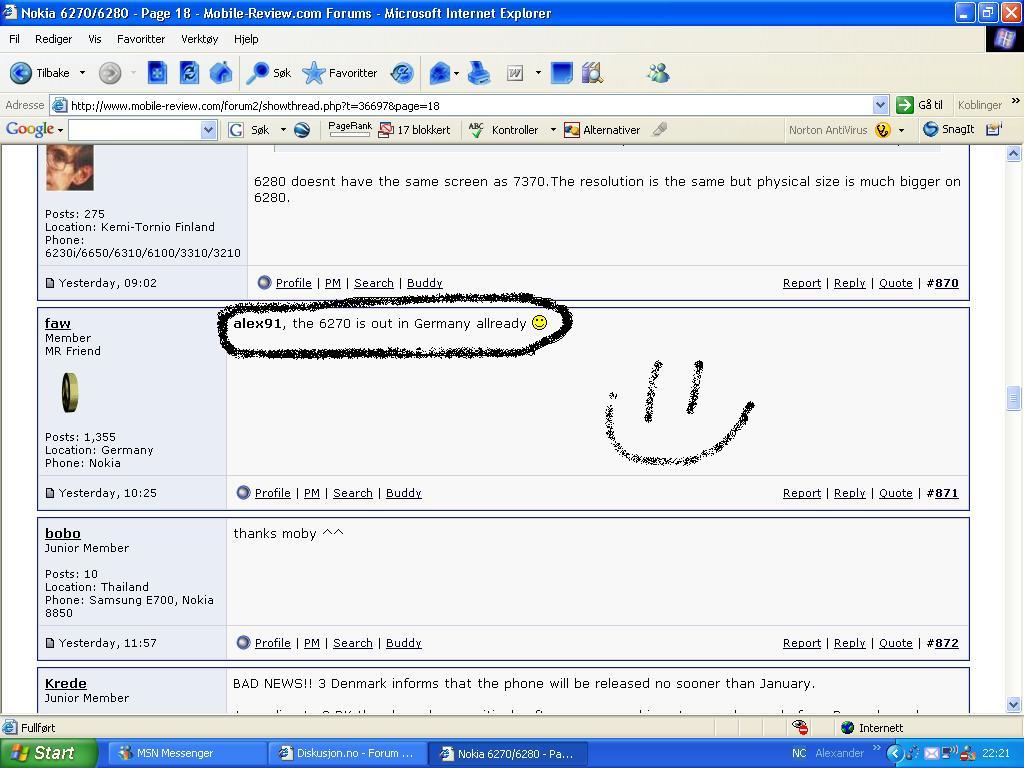
Task: Open the Vis menu
Action: [x=95, y=39]
